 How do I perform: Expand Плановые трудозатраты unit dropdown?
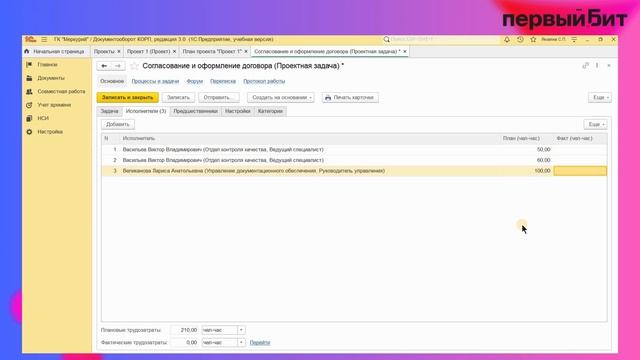point(241,330)
